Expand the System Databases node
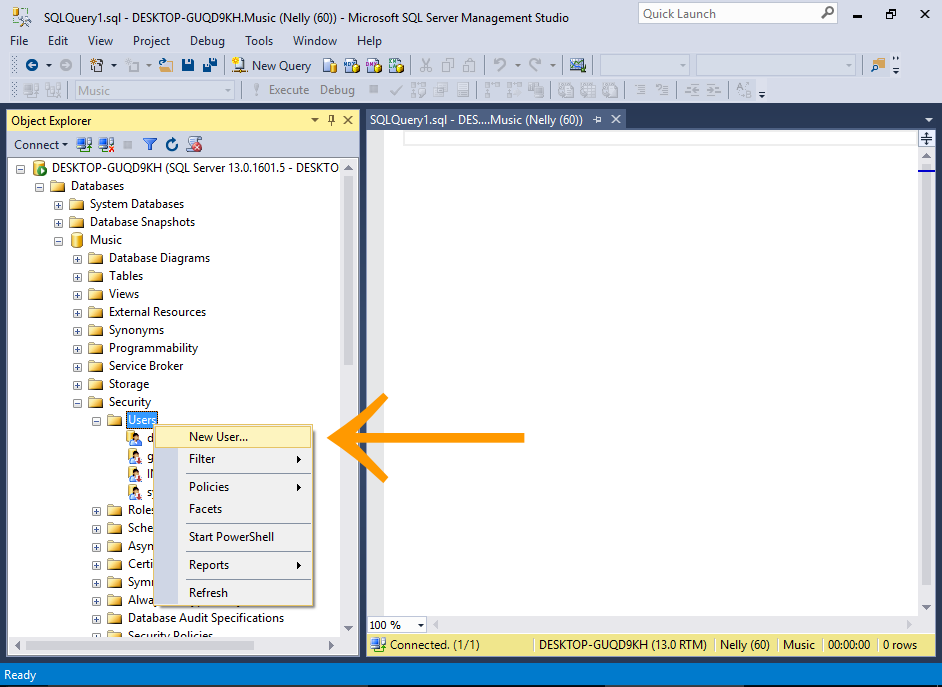942x687 pixels. 59,204
